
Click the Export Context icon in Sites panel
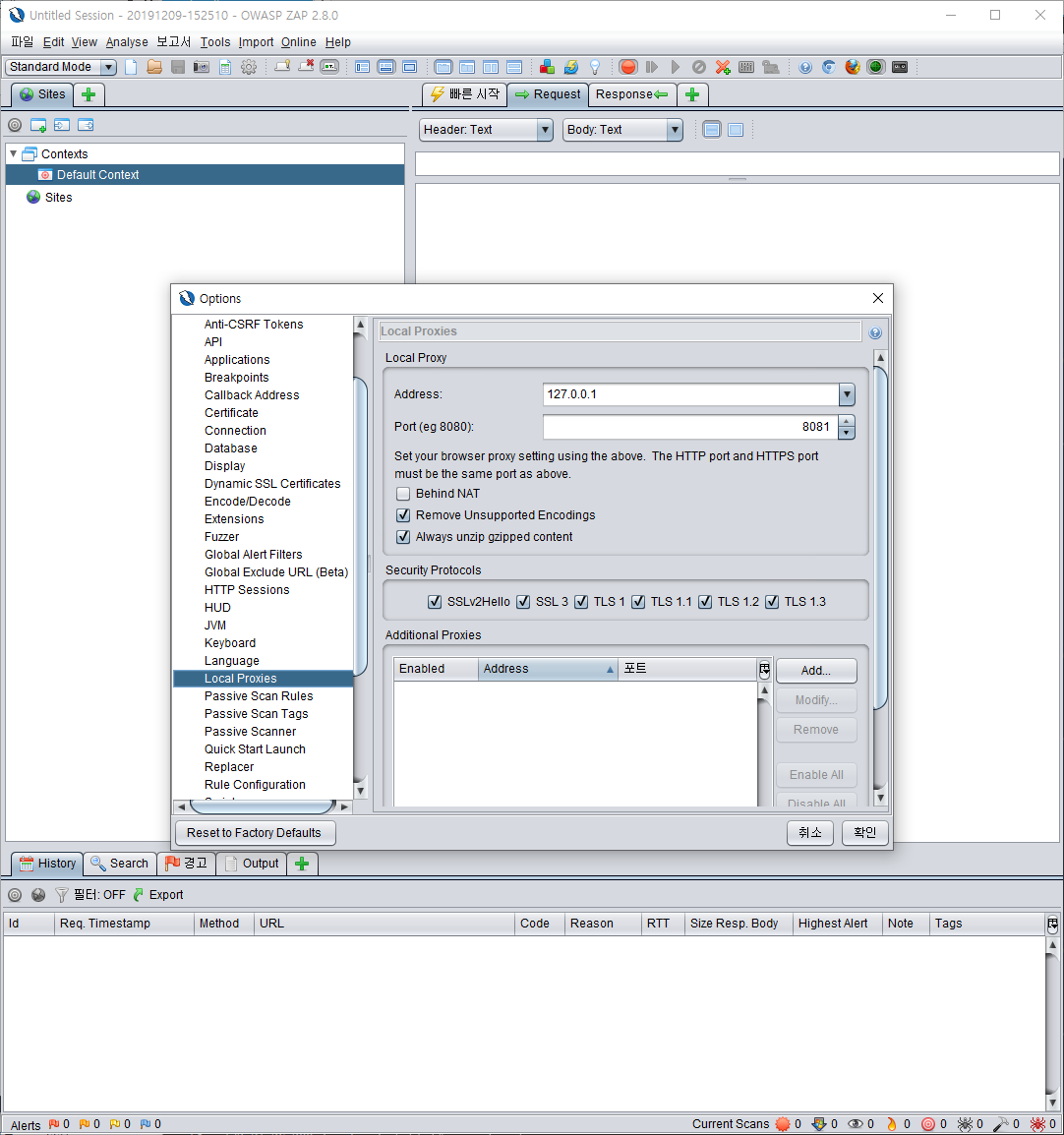click(86, 125)
